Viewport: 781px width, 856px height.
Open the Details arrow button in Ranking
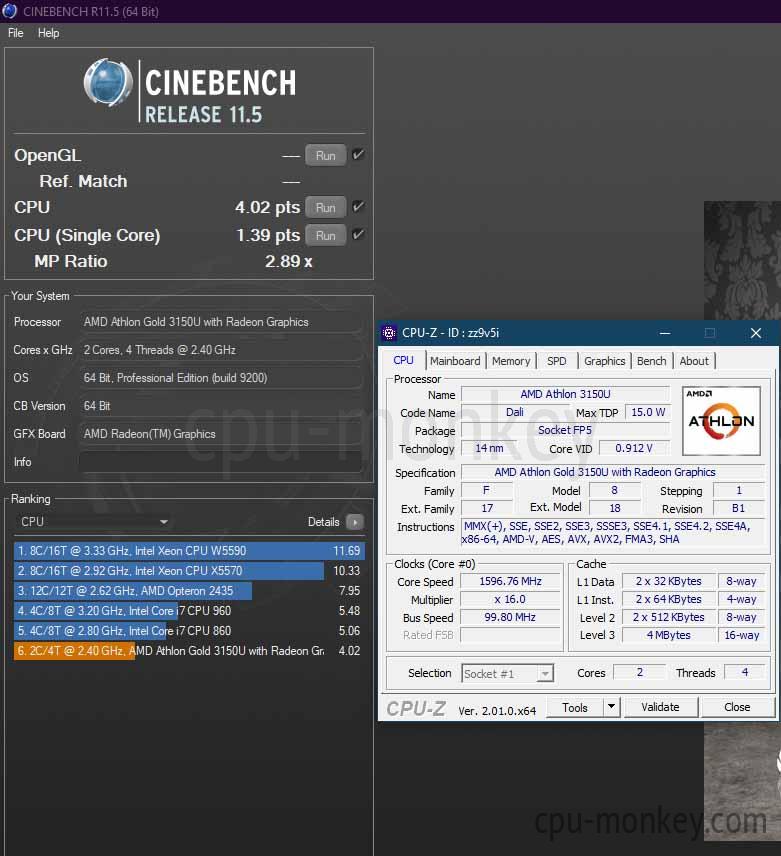point(355,522)
